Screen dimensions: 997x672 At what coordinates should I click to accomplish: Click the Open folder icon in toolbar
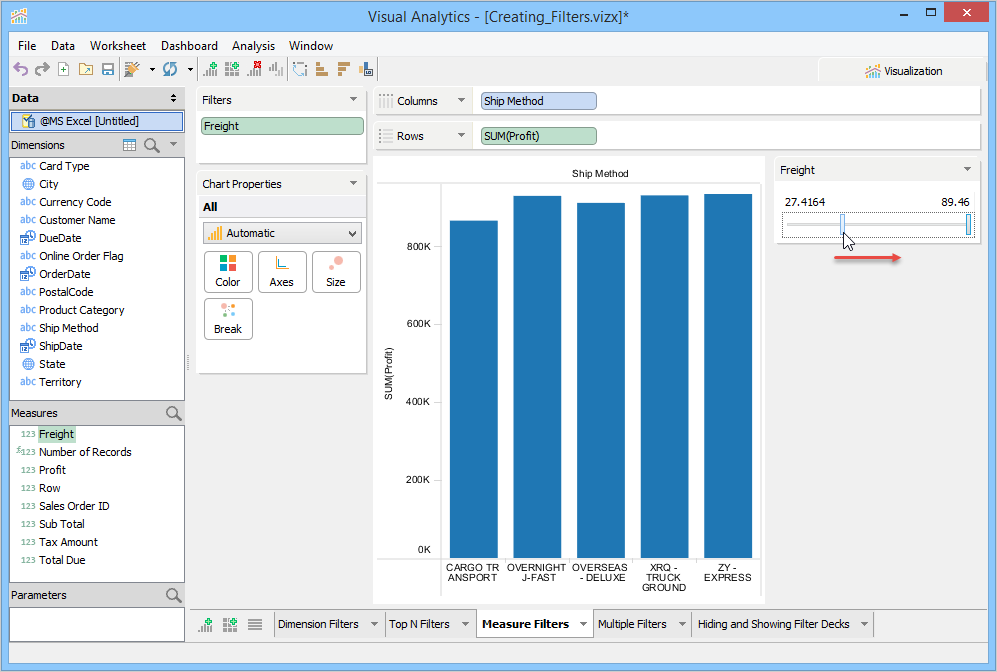[86, 69]
